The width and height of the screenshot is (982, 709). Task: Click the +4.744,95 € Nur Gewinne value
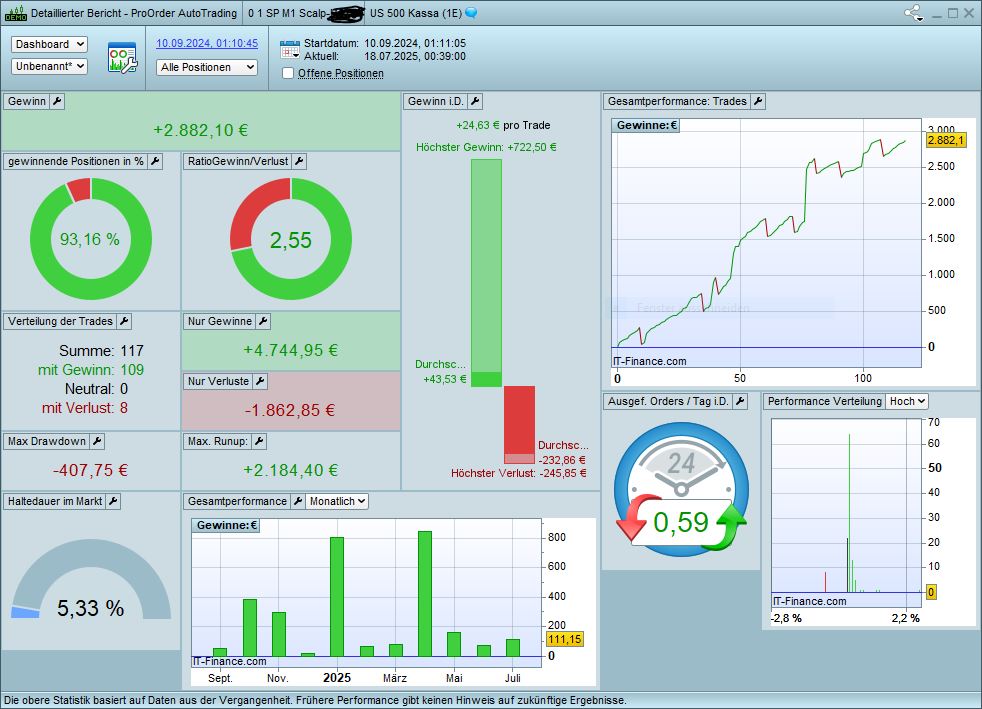pos(291,350)
